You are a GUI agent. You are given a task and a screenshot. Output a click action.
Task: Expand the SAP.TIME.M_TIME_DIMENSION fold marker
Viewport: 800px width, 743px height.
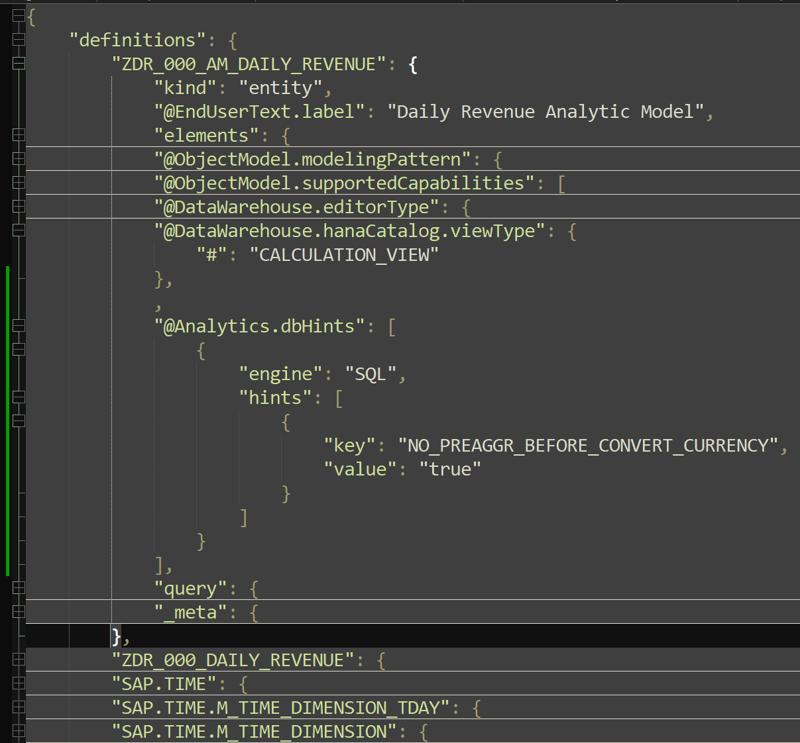(x=18, y=731)
